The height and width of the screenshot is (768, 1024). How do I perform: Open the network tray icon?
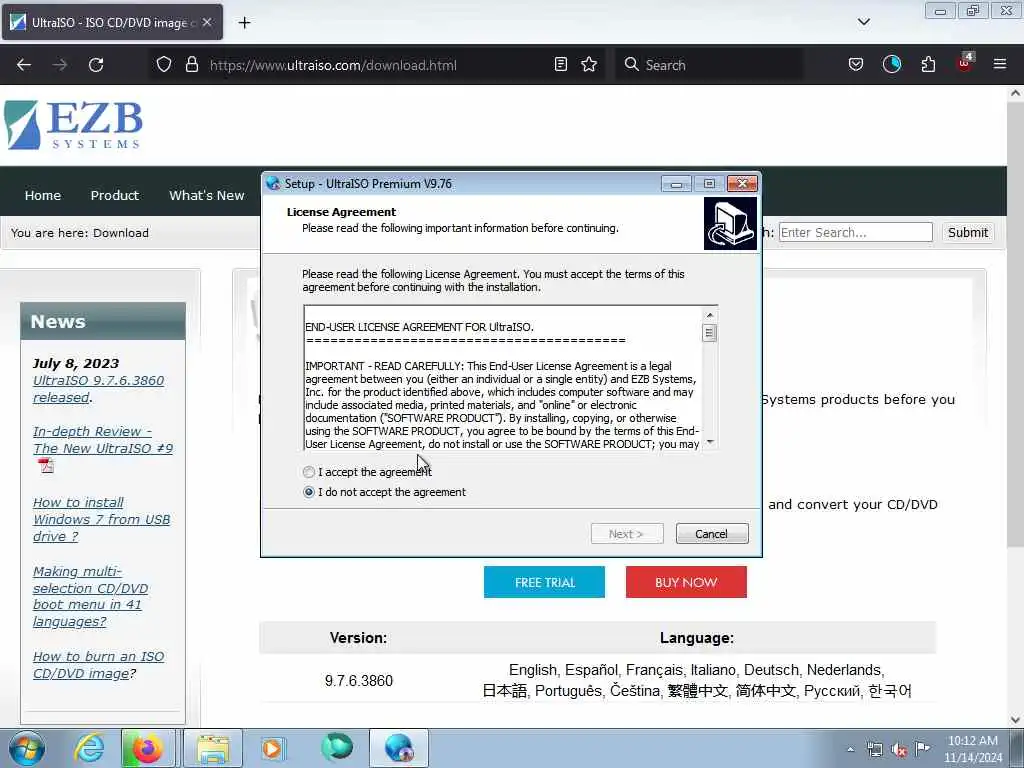874,750
